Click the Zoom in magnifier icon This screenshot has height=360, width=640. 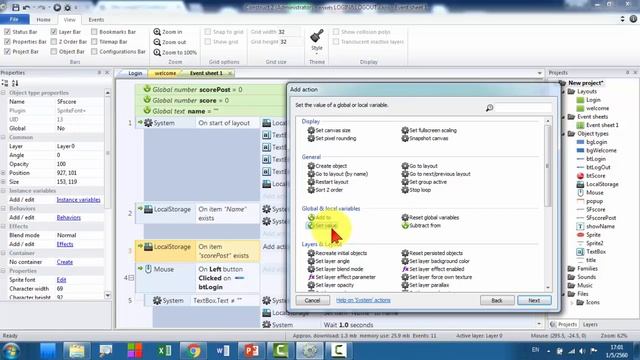pyautogui.click(x=157, y=32)
